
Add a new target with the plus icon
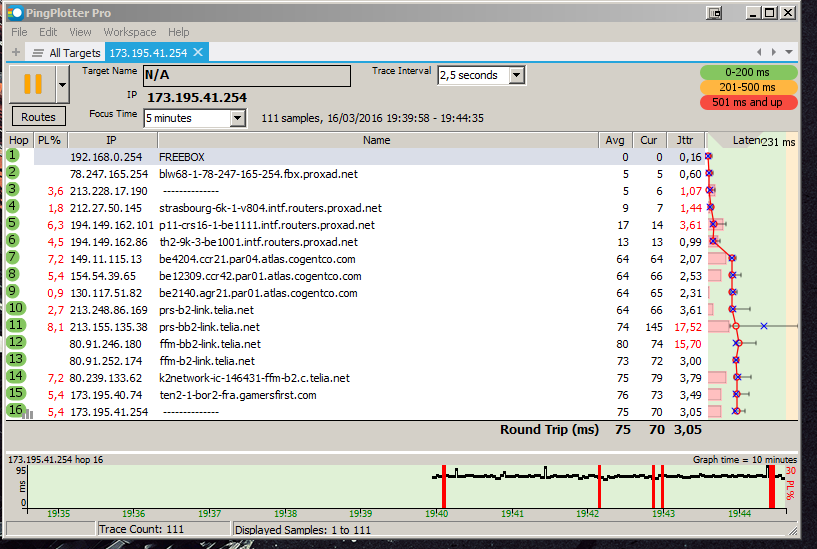click(x=16, y=53)
